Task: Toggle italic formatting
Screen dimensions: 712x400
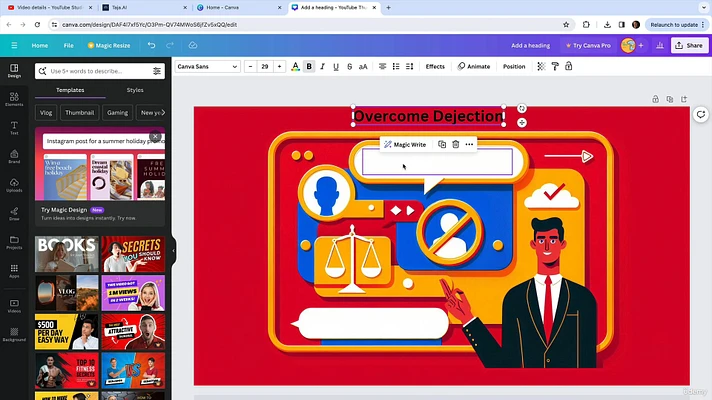Action: (322, 67)
